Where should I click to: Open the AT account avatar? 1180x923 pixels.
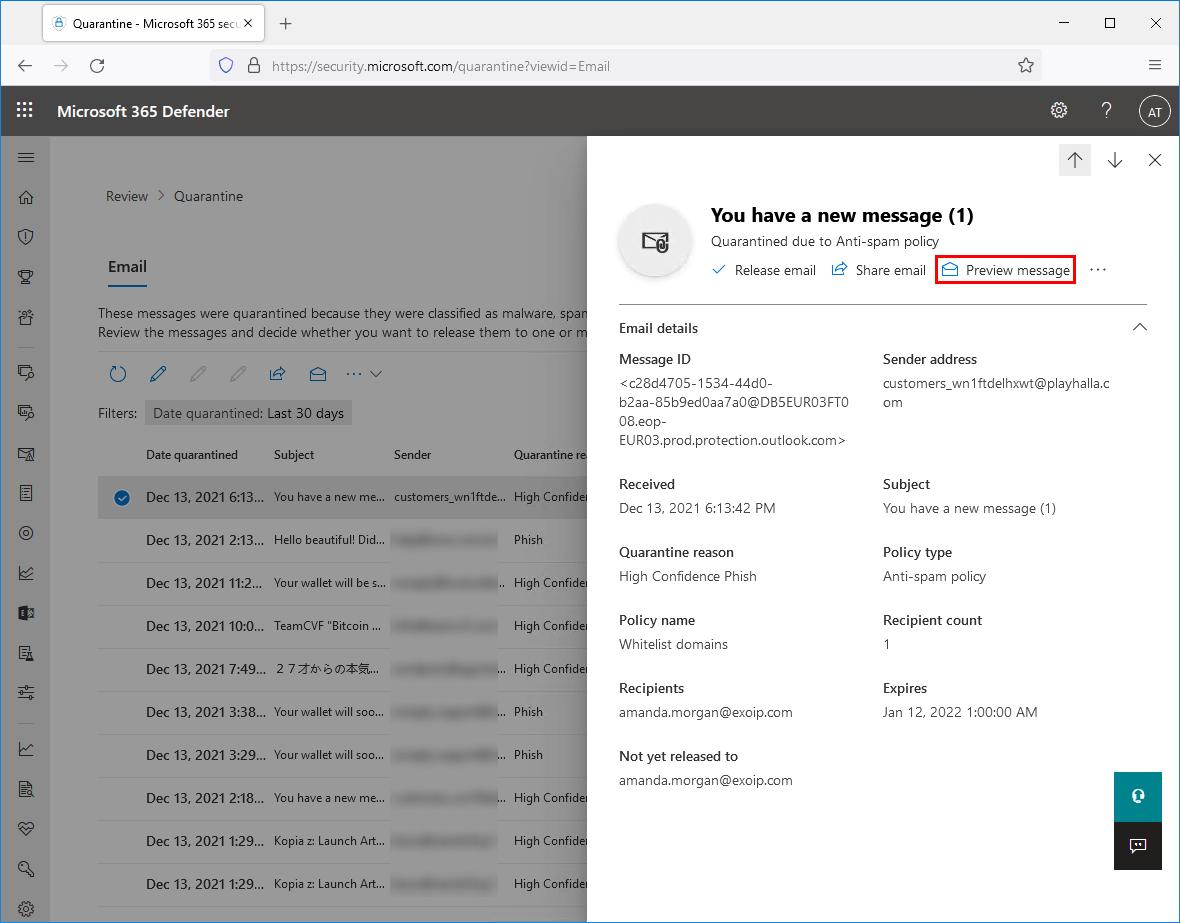point(1154,111)
